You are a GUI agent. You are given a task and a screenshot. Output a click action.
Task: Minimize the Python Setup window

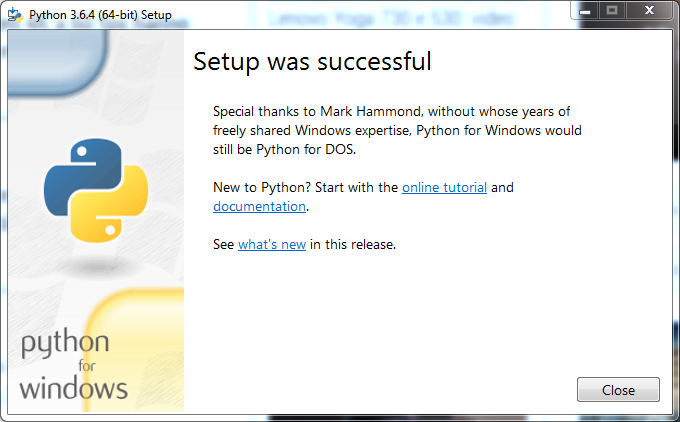(585, 10)
